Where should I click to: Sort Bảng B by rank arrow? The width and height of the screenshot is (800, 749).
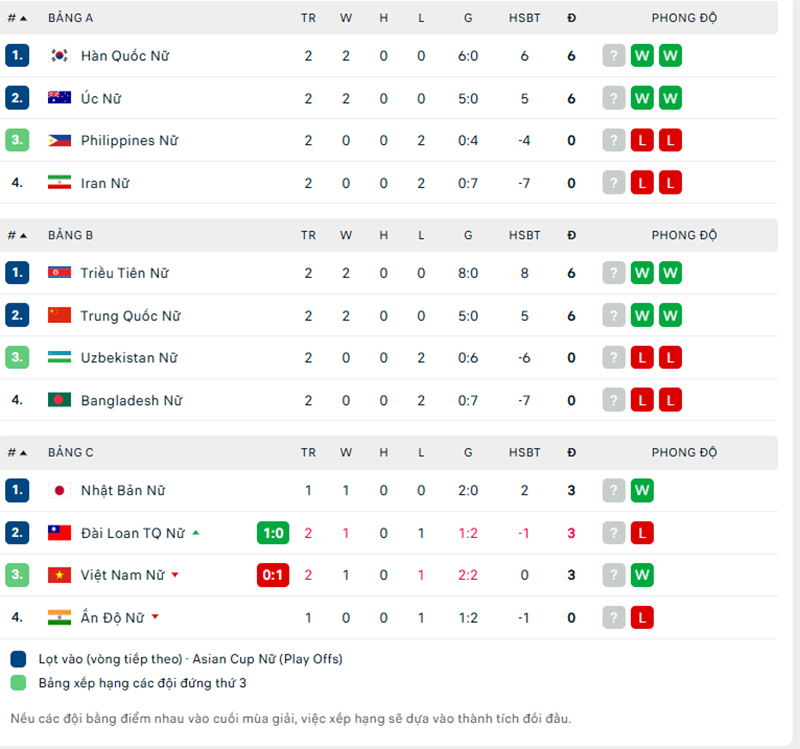click(x=23, y=236)
